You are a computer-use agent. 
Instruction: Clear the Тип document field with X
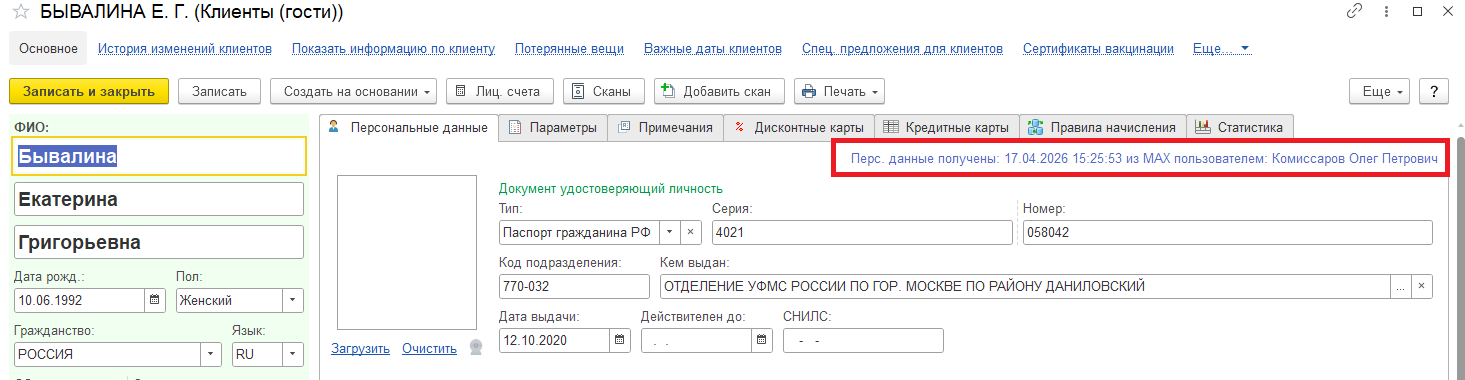(x=691, y=232)
